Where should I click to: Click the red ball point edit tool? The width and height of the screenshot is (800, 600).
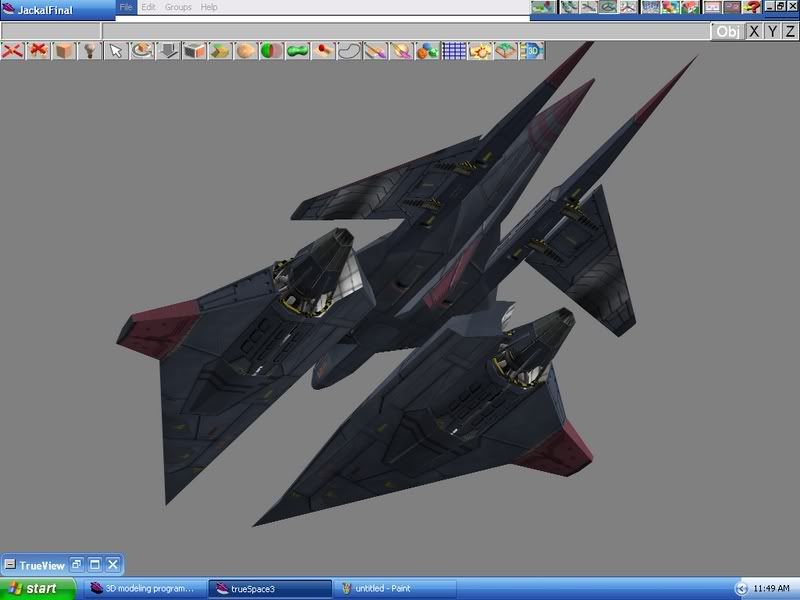click(x=324, y=51)
